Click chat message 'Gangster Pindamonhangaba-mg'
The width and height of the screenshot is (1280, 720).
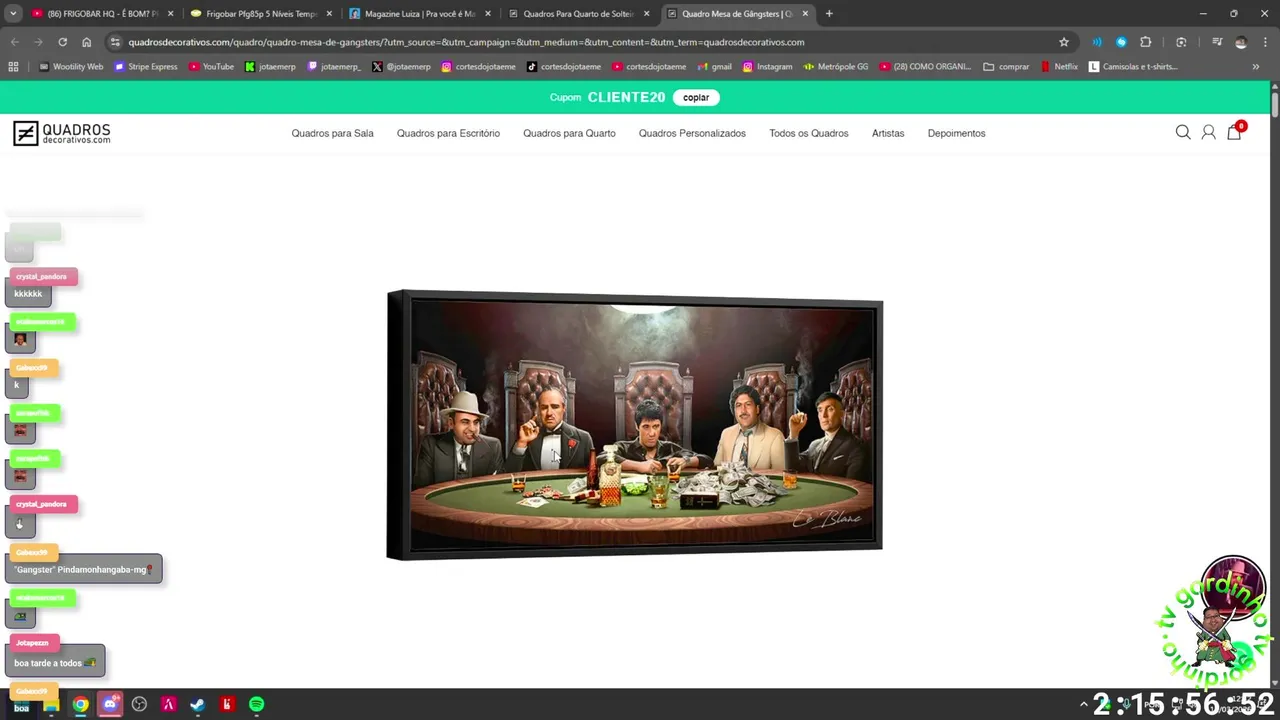click(83, 569)
